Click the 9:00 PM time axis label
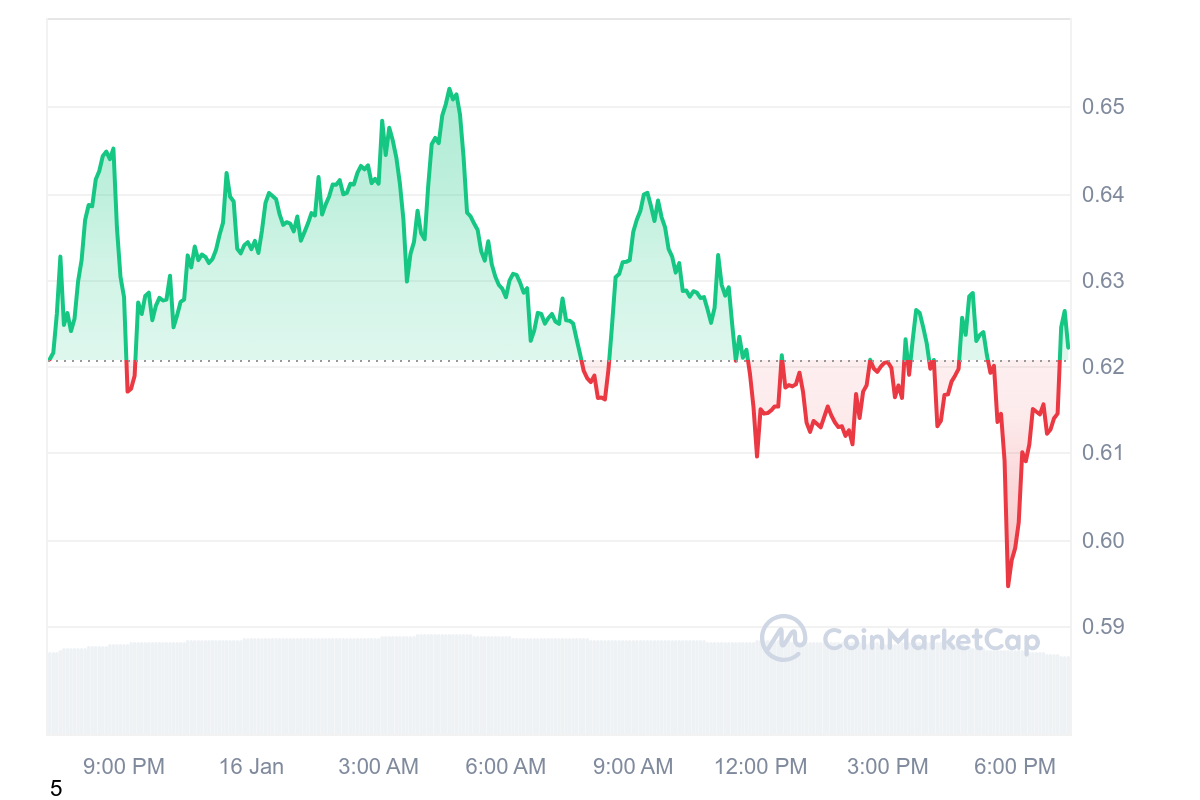 [124, 767]
